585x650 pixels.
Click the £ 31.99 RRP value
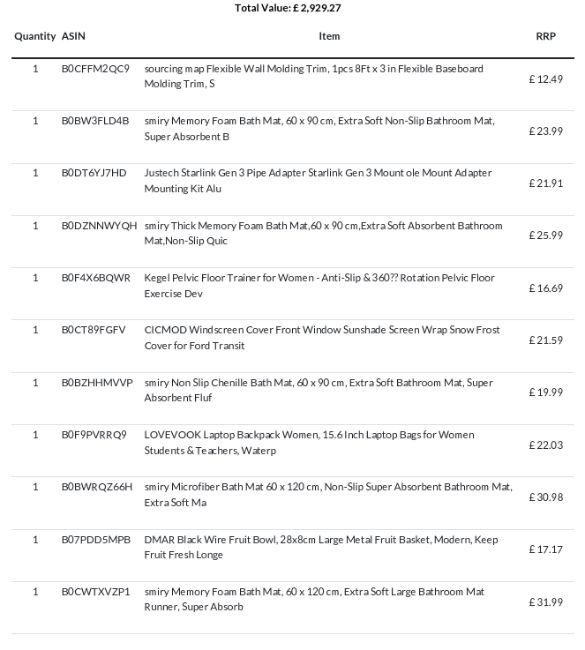(x=546, y=602)
